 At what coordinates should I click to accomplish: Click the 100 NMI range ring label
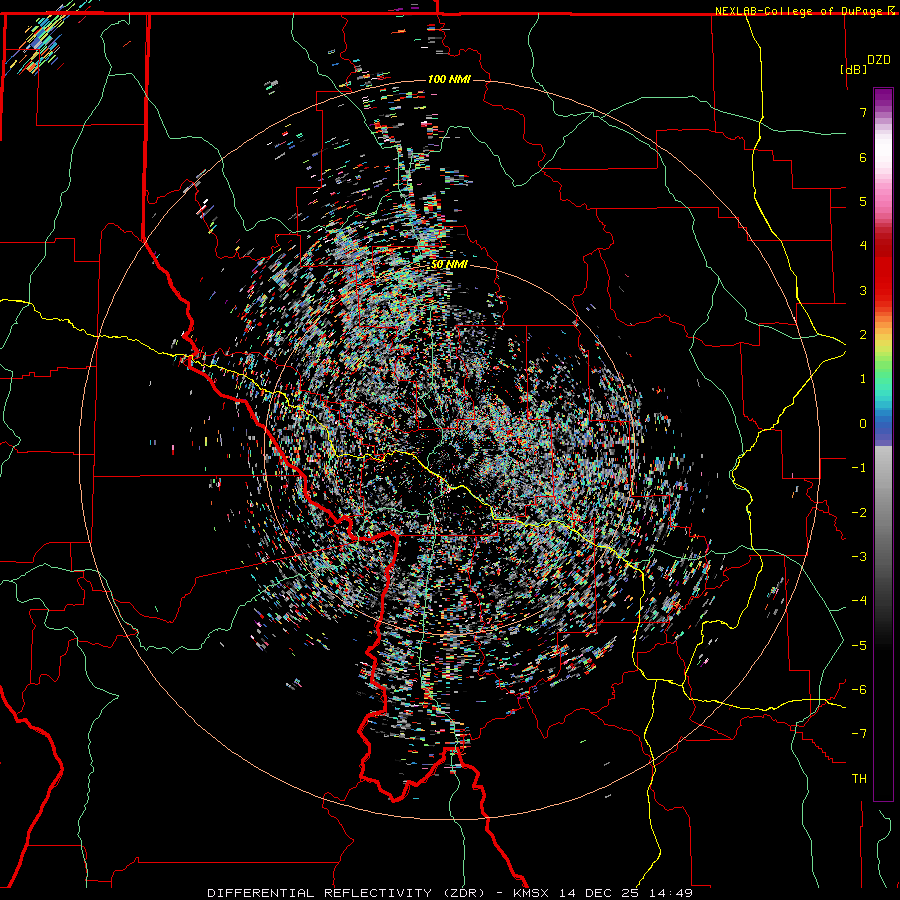(449, 79)
